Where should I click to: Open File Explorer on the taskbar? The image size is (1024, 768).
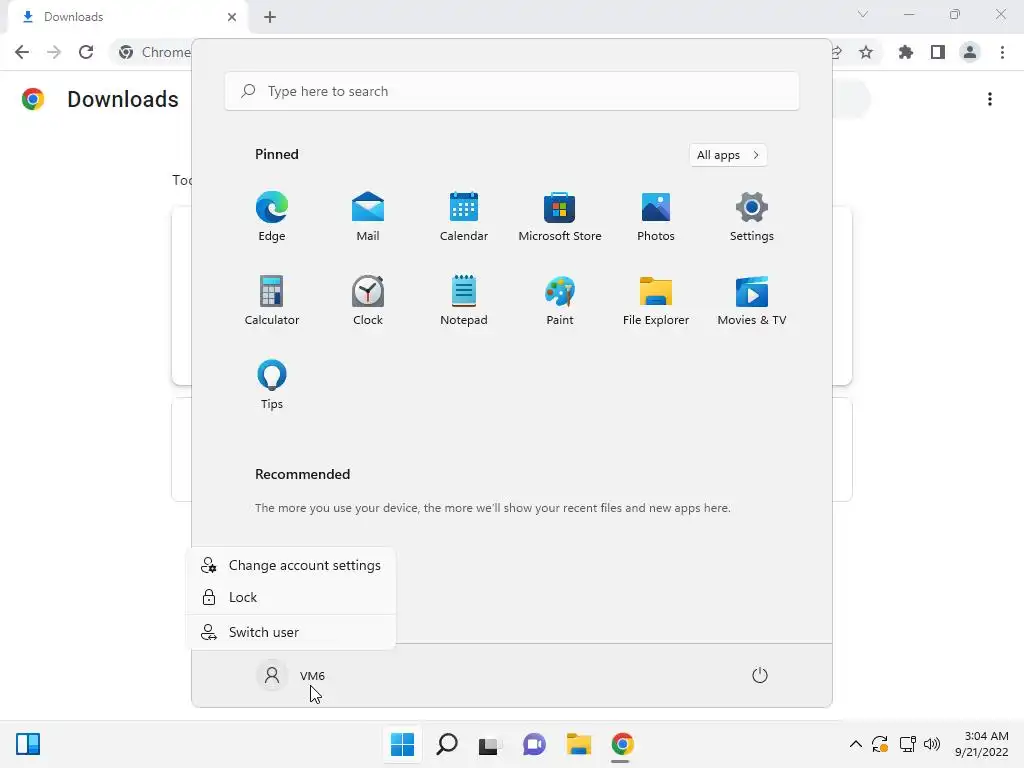579,744
